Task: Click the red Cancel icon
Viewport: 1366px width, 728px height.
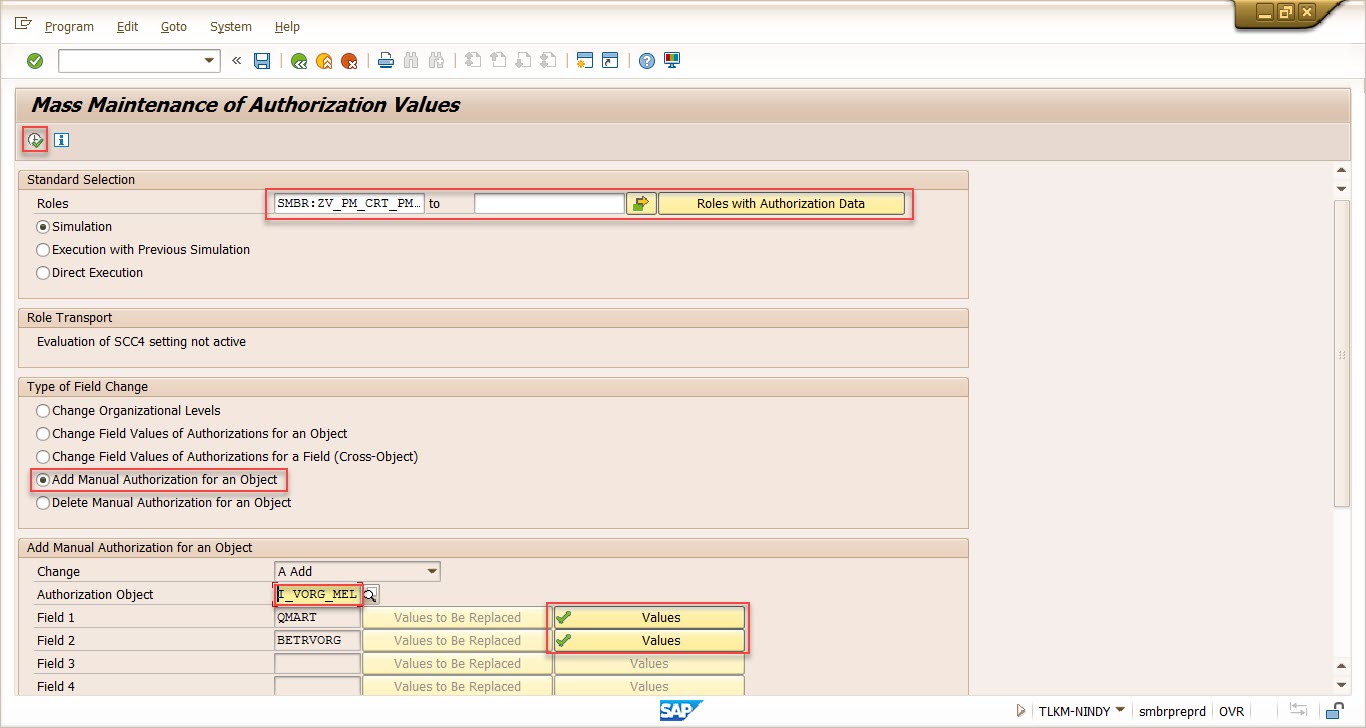Action: [x=349, y=61]
